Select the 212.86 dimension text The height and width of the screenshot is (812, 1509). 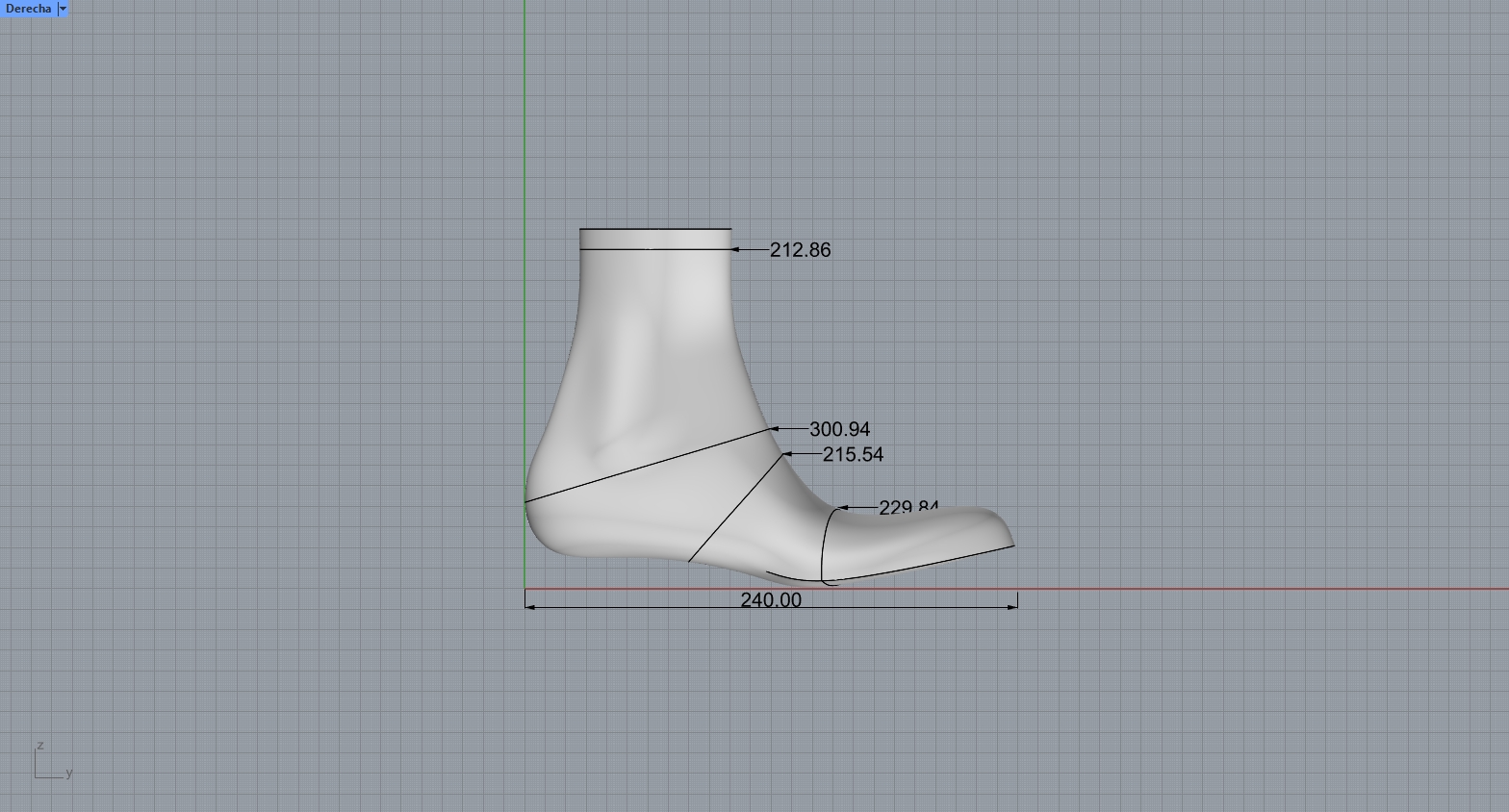click(800, 250)
